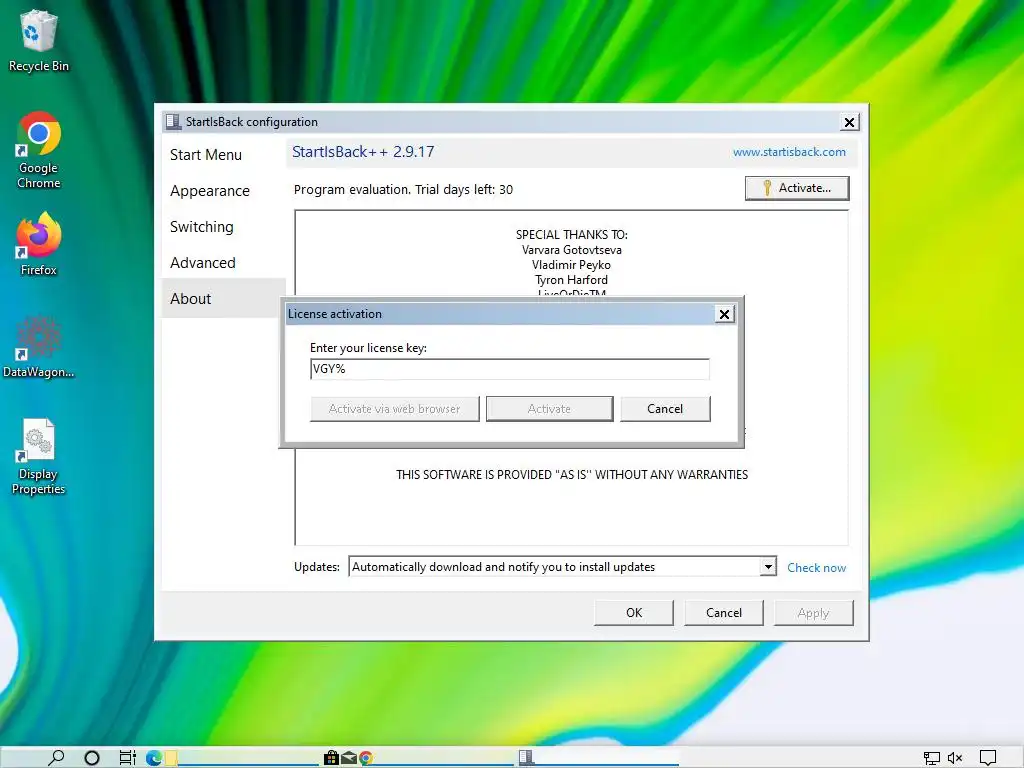Image resolution: width=1024 pixels, height=768 pixels.
Task: Close the StartIsBack configuration window
Action: click(849, 122)
